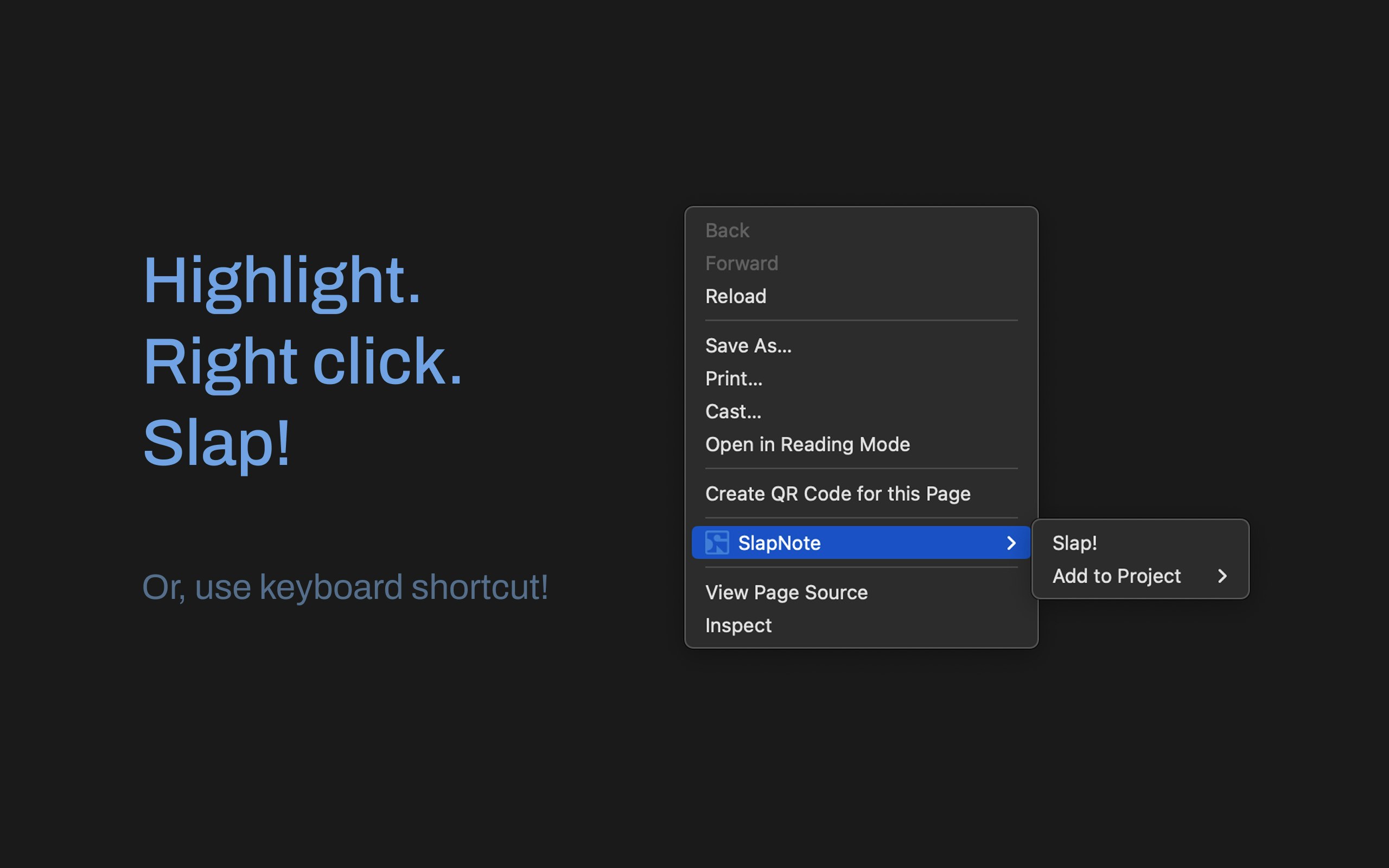
Task: Click the 'Right click.' headline
Action: tap(303, 362)
